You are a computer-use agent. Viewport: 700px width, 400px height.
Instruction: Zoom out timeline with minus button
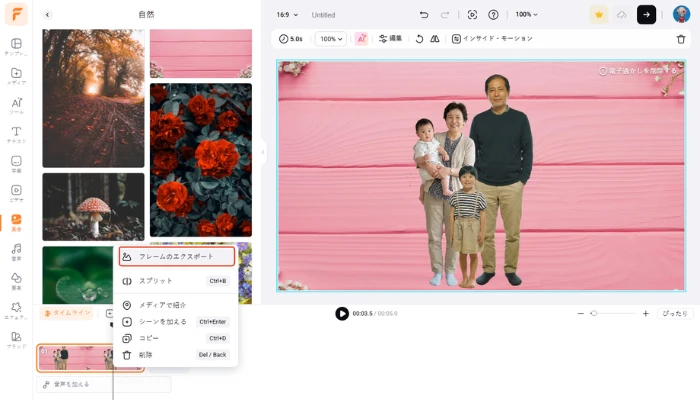point(580,313)
